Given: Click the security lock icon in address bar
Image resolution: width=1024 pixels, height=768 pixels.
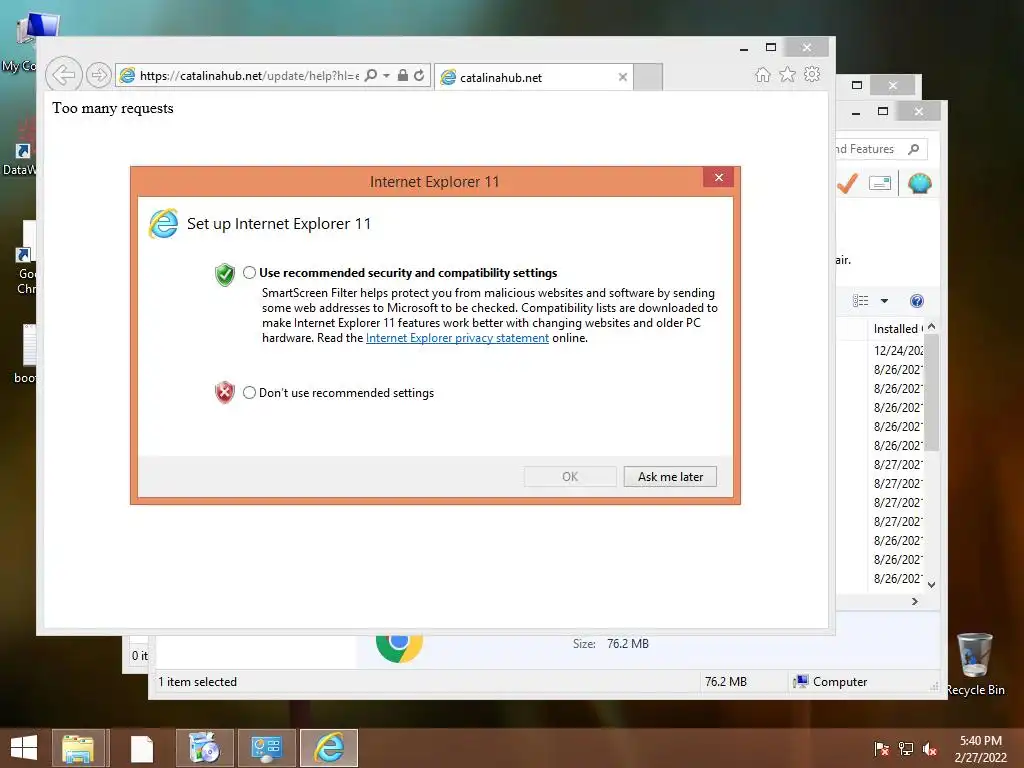Looking at the screenshot, I should click(x=403, y=76).
